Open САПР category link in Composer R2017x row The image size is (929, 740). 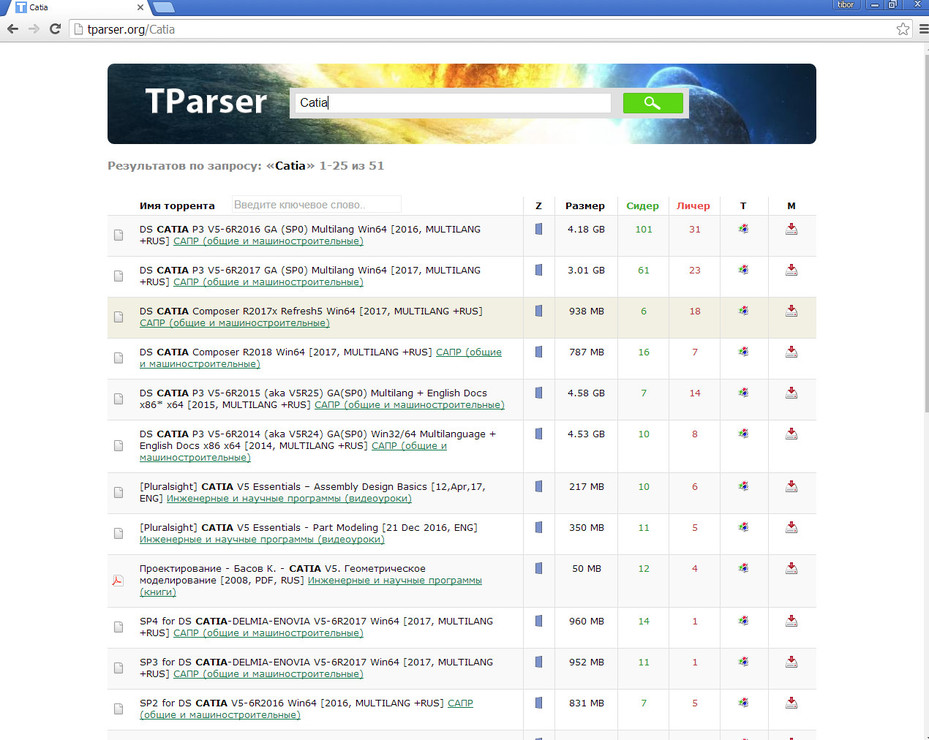235,323
